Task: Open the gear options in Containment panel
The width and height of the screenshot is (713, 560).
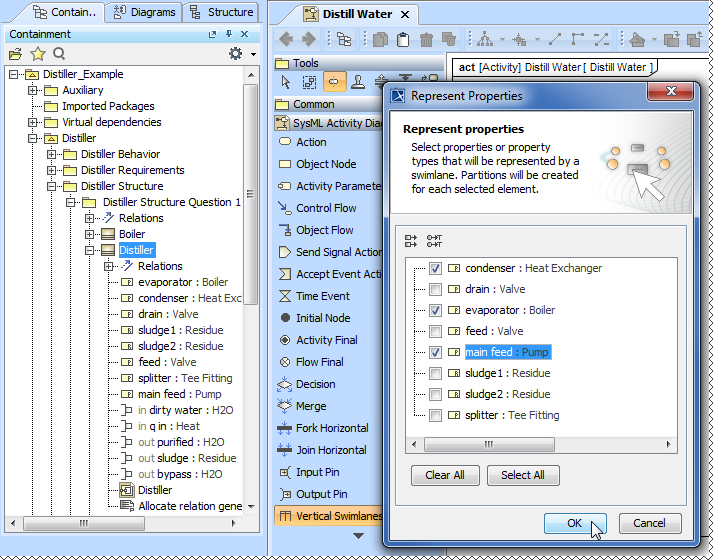Action: tap(236, 54)
